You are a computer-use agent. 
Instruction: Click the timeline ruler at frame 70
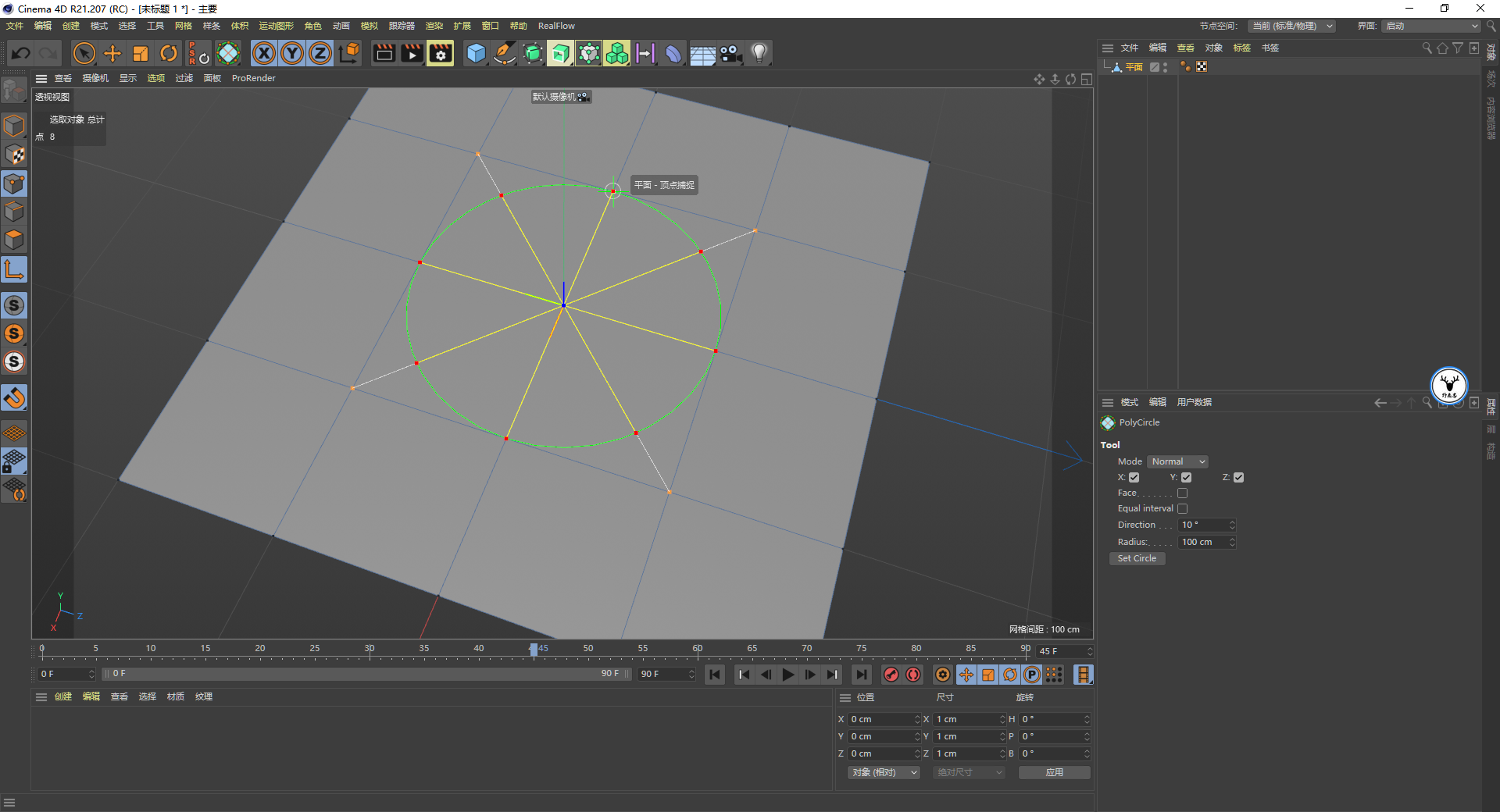coord(806,649)
